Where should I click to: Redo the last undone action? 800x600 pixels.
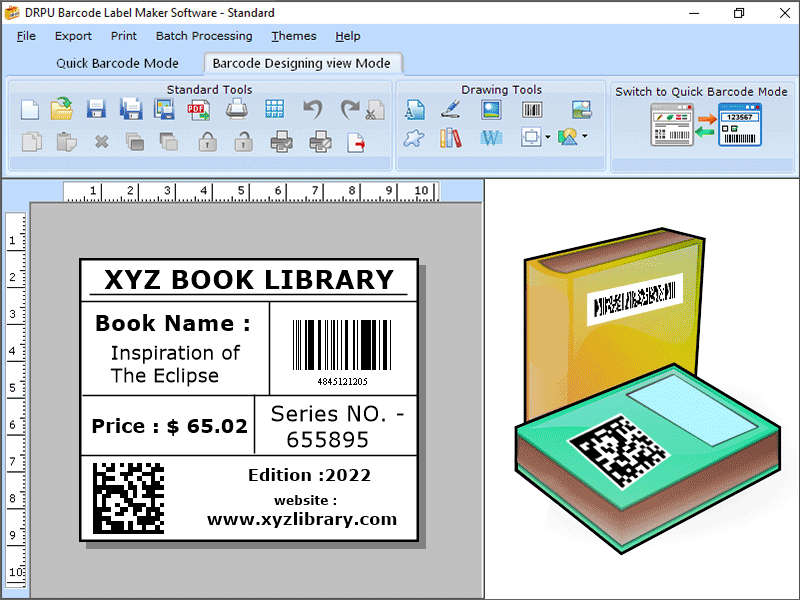(x=349, y=109)
